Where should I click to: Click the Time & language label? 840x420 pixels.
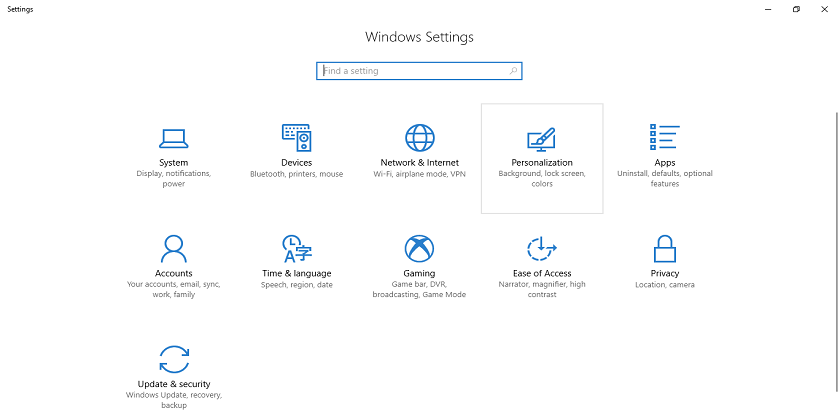pyautogui.click(x=297, y=274)
